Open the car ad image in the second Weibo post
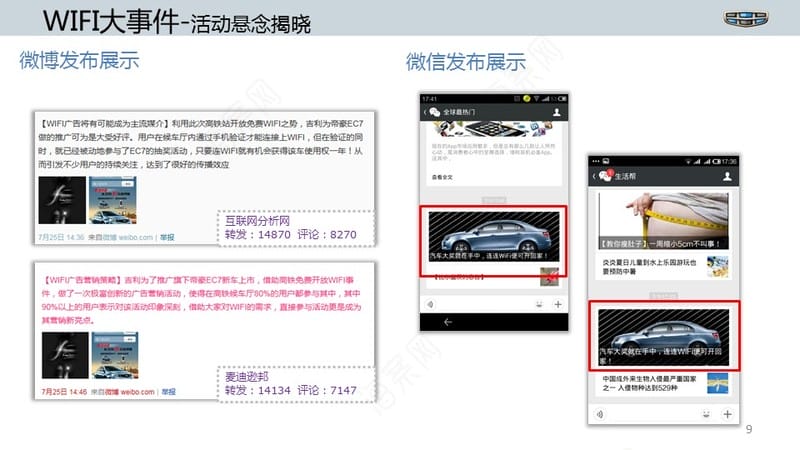The height and width of the screenshot is (450, 800). (115, 356)
